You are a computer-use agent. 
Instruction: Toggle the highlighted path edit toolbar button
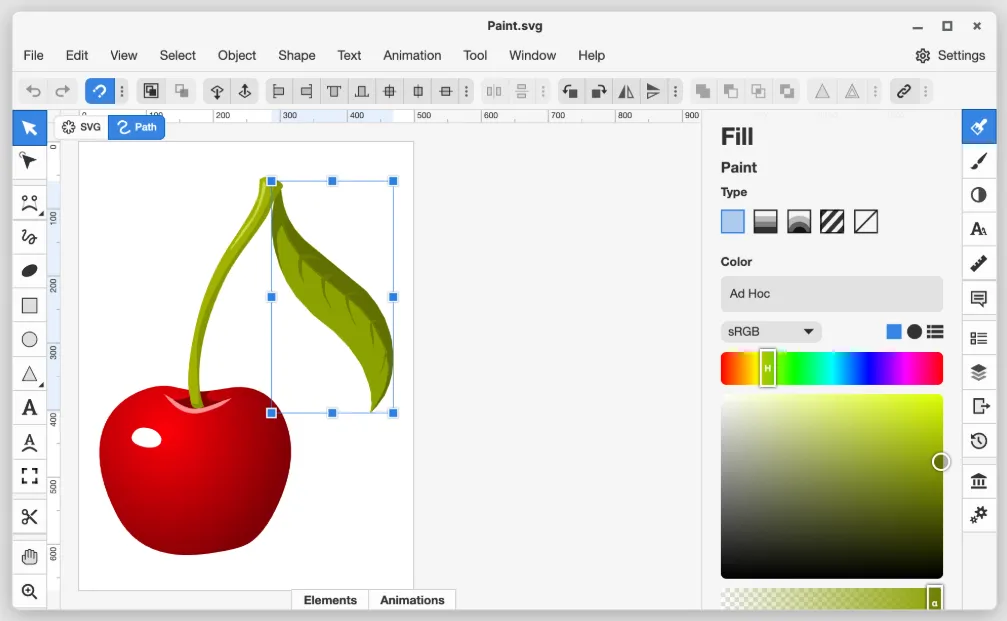click(100, 91)
